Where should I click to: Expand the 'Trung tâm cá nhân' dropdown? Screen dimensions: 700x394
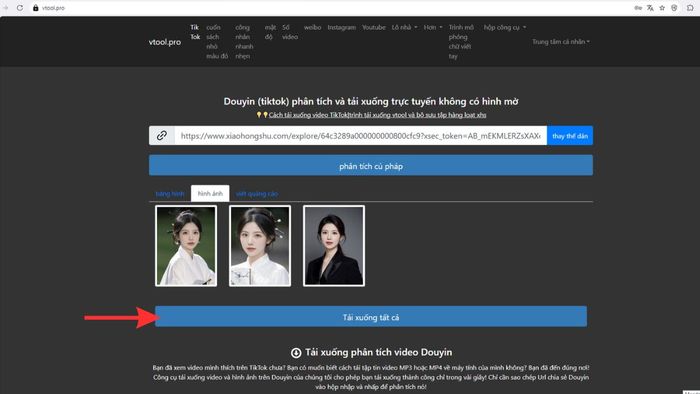pyautogui.click(x=561, y=41)
